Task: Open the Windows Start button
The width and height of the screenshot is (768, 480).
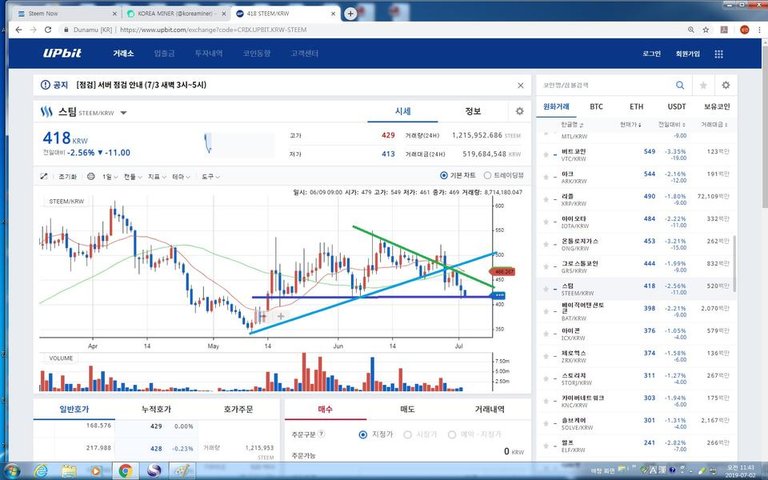Action: click(x=11, y=471)
